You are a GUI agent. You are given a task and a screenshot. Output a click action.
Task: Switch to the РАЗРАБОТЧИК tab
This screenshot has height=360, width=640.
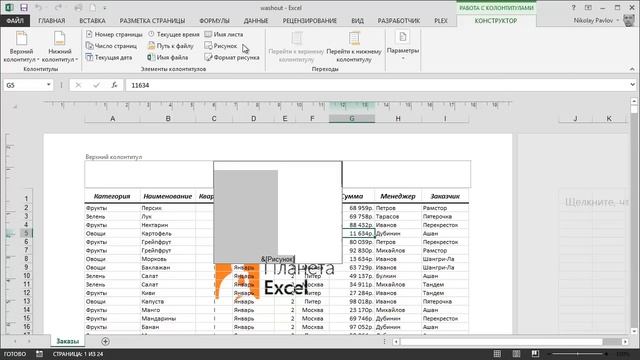coord(398,20)
